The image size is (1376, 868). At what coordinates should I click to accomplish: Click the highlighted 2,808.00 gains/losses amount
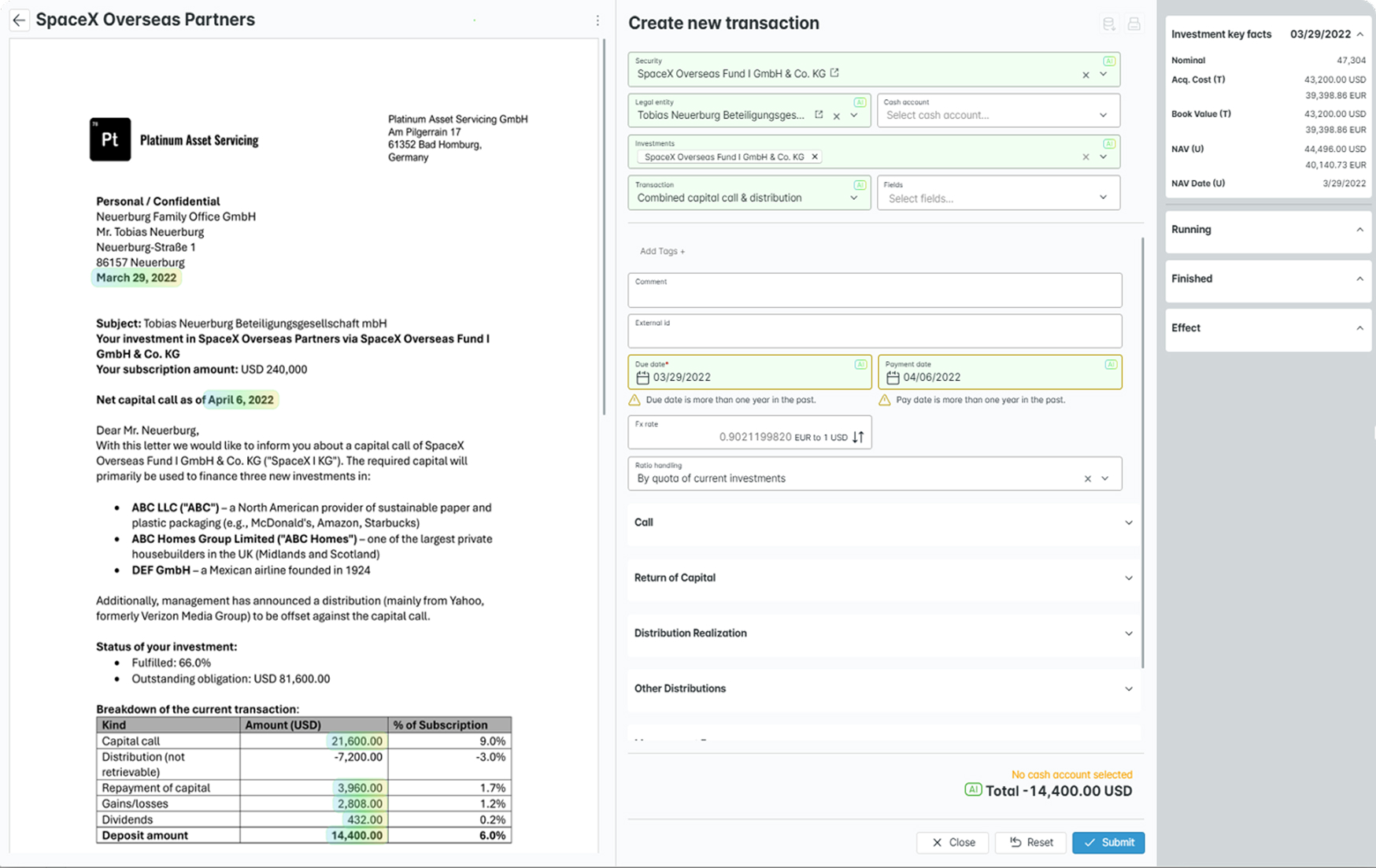360,803
